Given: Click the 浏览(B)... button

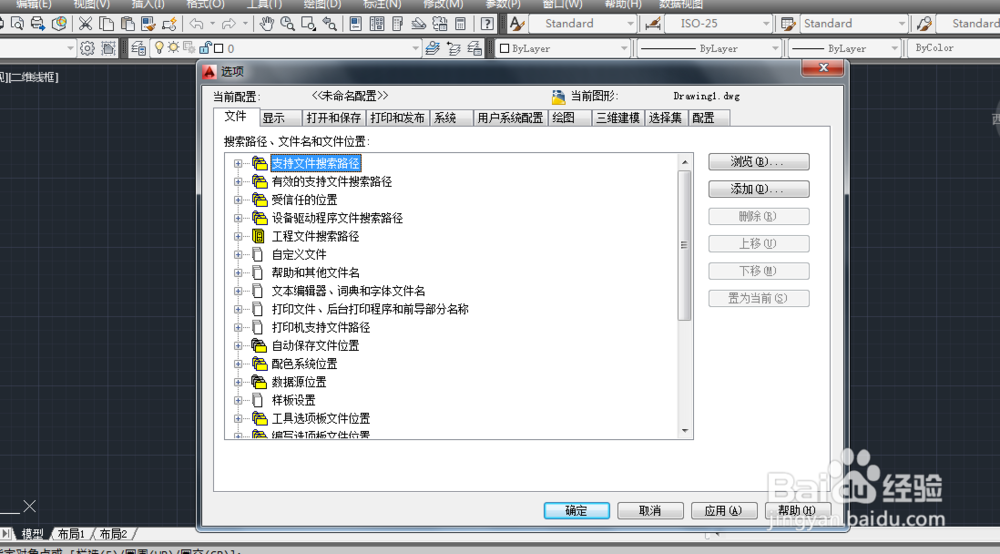Looking at the screenshot, I should [758, 162].
